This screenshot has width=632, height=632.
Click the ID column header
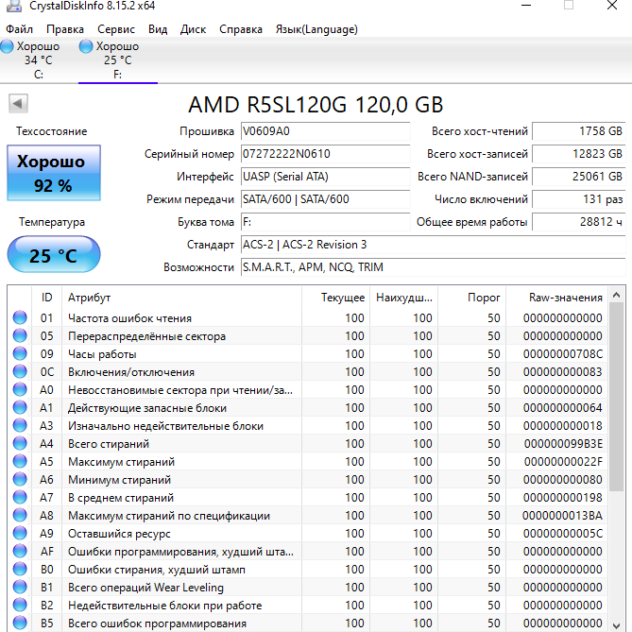[47, 297]
